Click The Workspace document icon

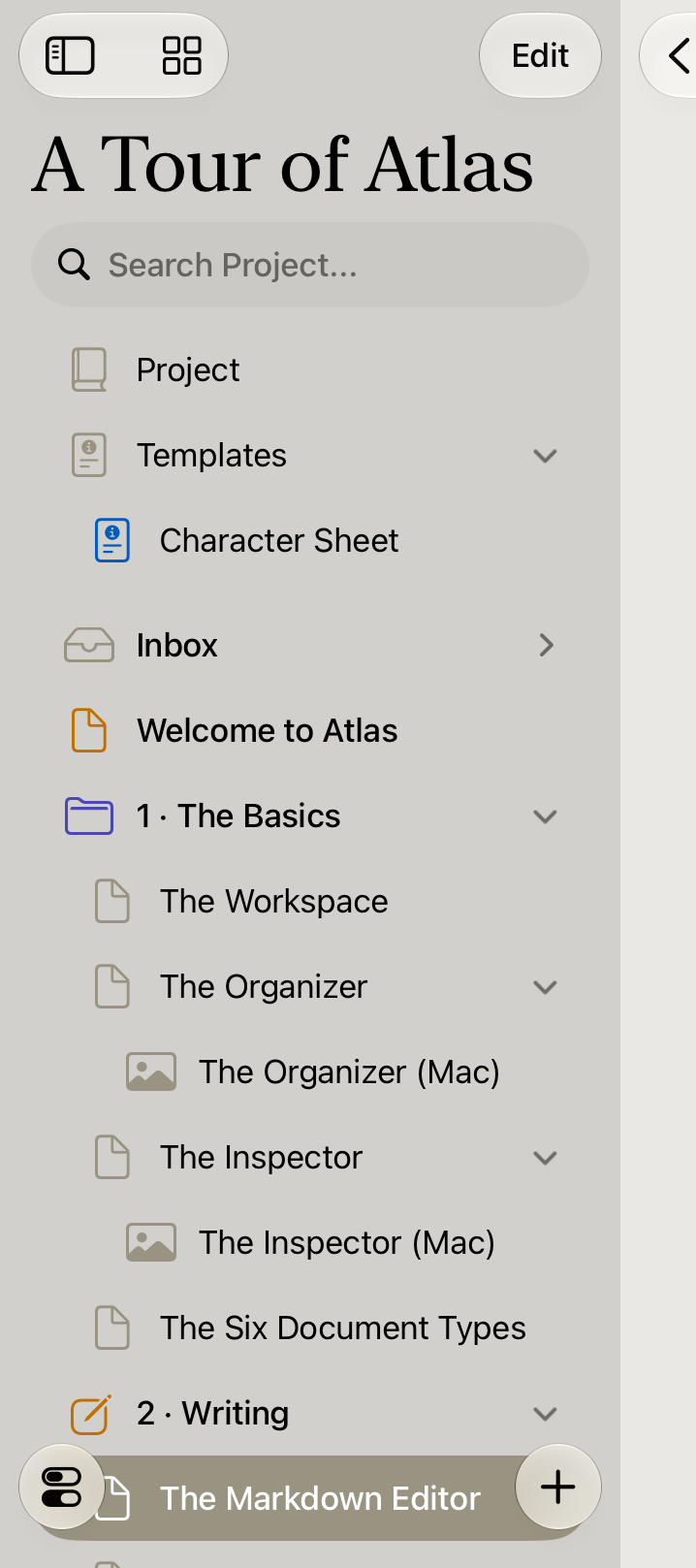(112, 901)
